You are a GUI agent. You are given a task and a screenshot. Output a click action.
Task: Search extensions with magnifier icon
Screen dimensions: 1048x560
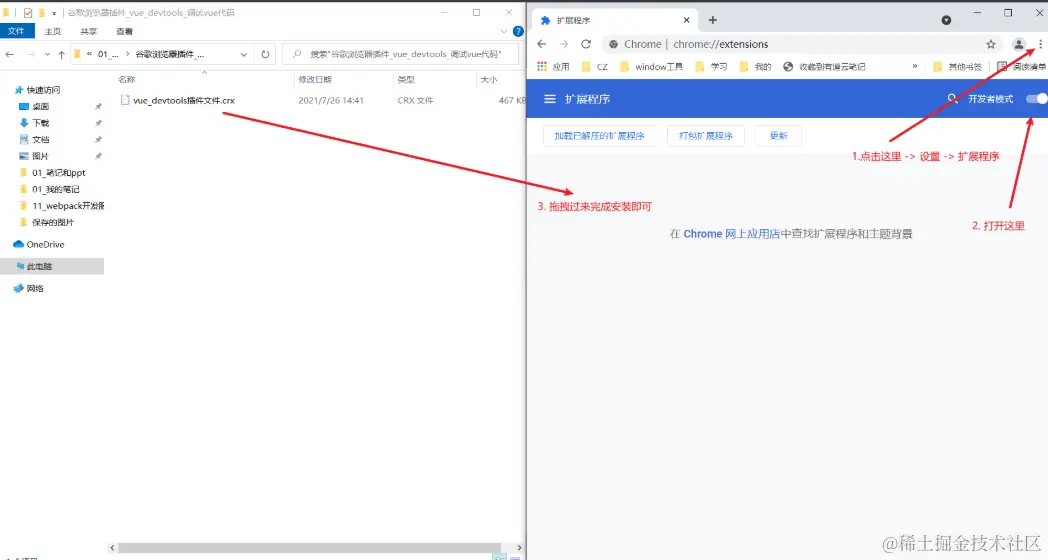click(x=952, y=99)
